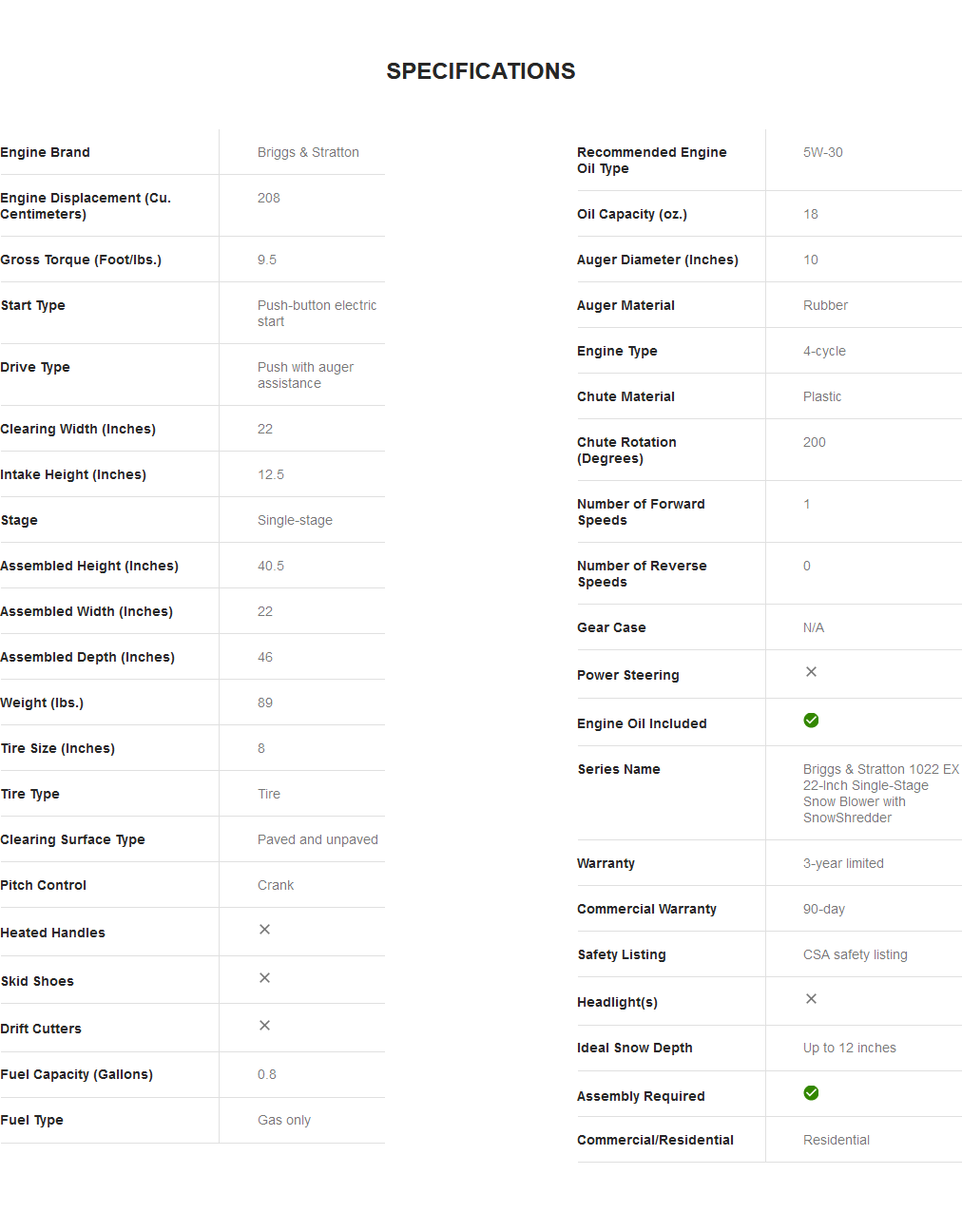Select the Briggs & Stratton engine brand value
This screenshot has height=1232, width=962.
pos(308,152)
